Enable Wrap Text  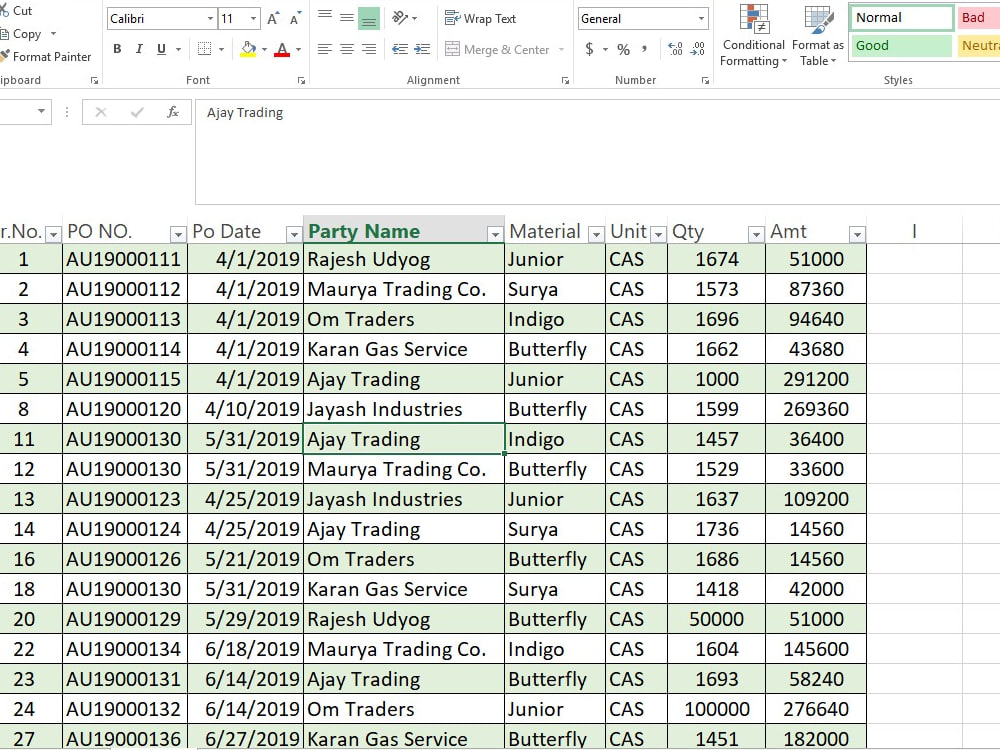[x=480, y=18]
